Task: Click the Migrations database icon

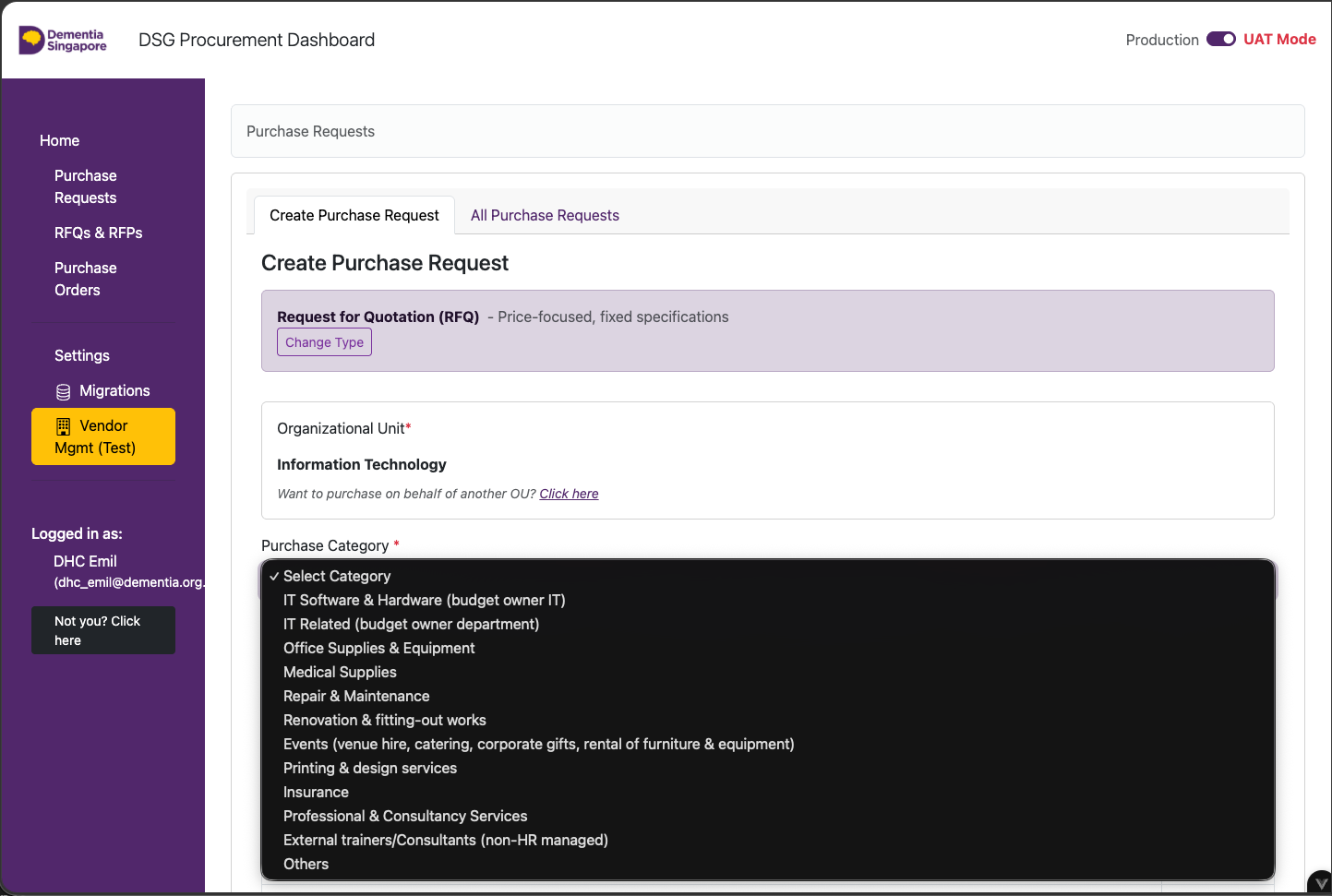Action: (63, 392)
